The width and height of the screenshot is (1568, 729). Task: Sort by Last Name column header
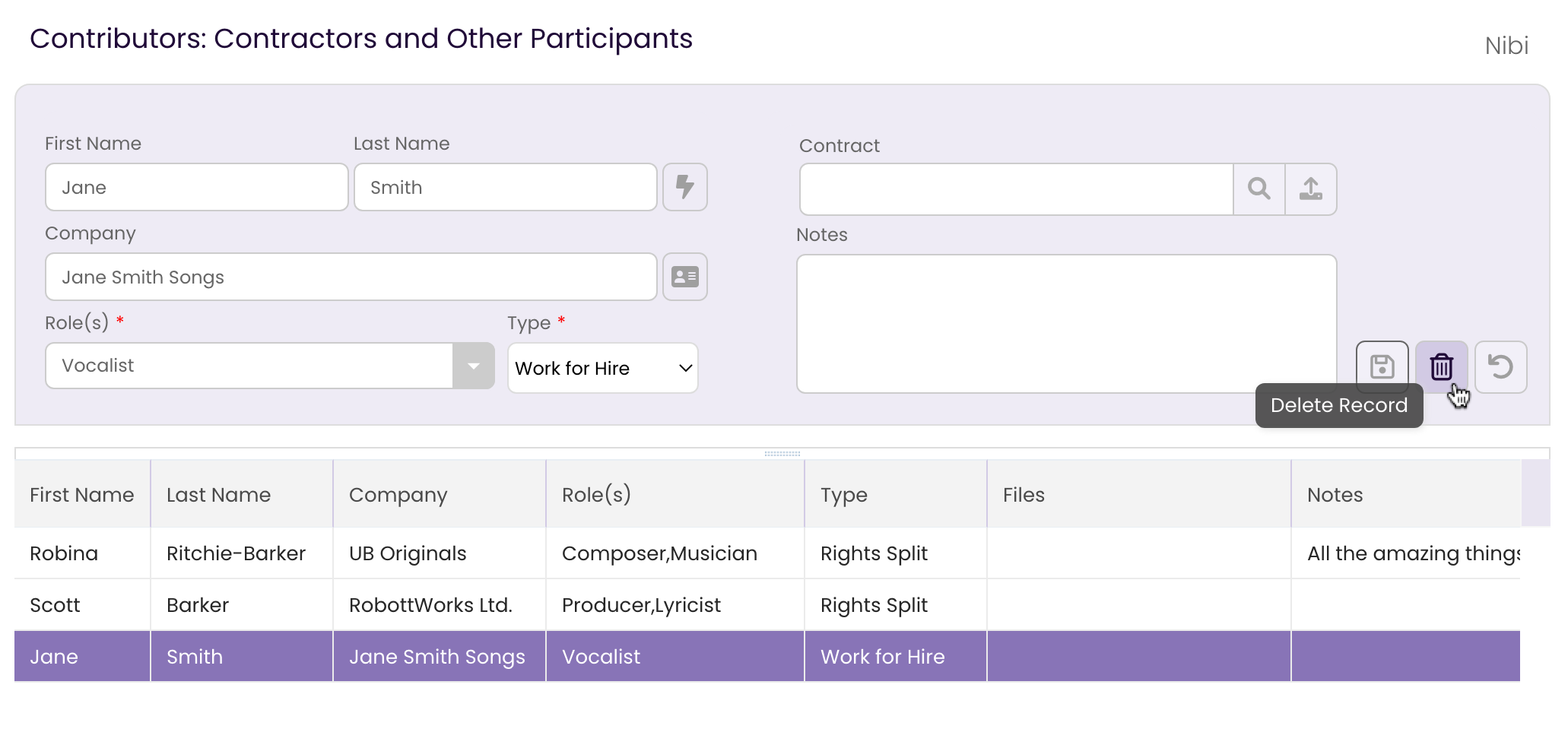[242, 494]
